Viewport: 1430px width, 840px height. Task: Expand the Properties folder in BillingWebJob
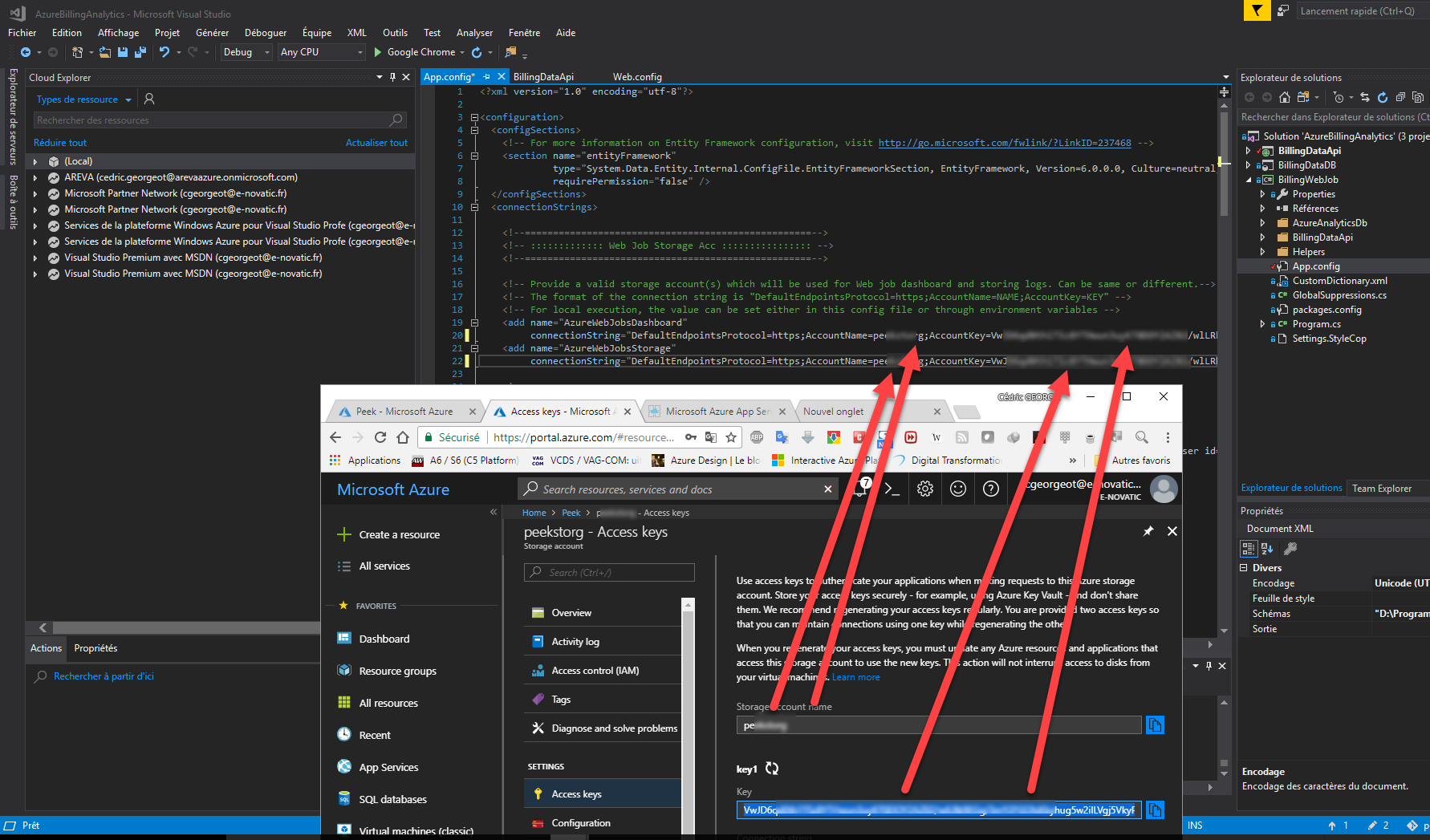pos(1262,194)
